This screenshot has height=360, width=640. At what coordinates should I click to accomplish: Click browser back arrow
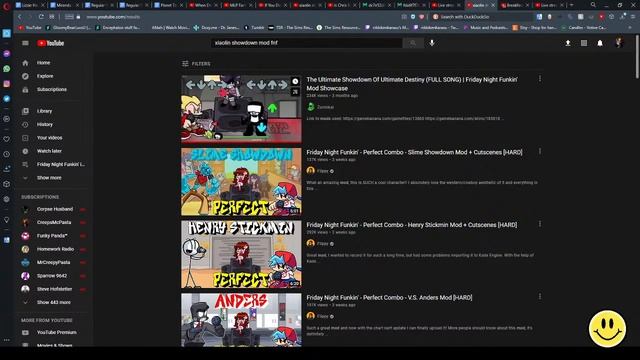tap(20, 17)
